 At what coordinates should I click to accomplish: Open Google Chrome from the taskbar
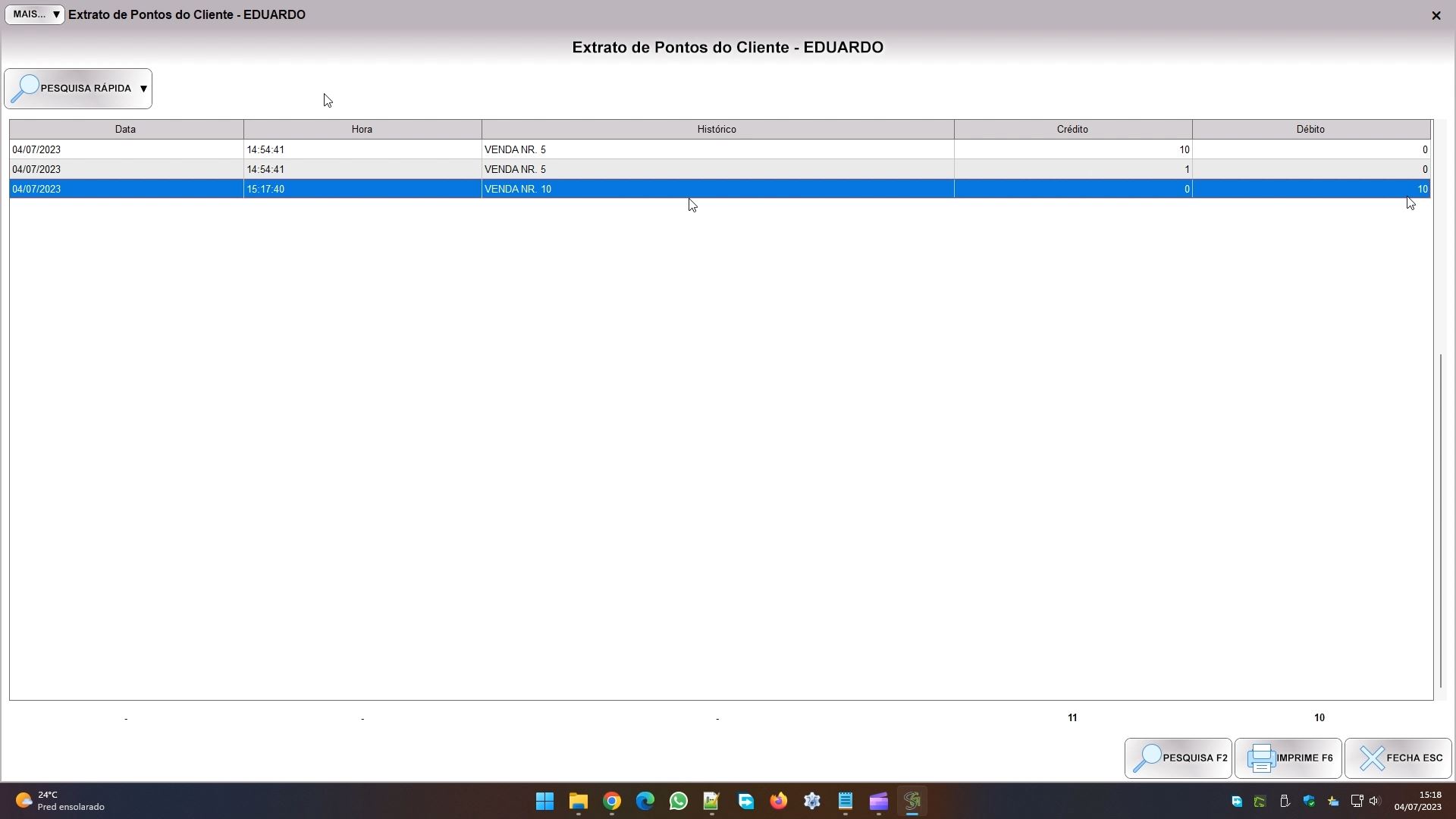click(612, 802)
